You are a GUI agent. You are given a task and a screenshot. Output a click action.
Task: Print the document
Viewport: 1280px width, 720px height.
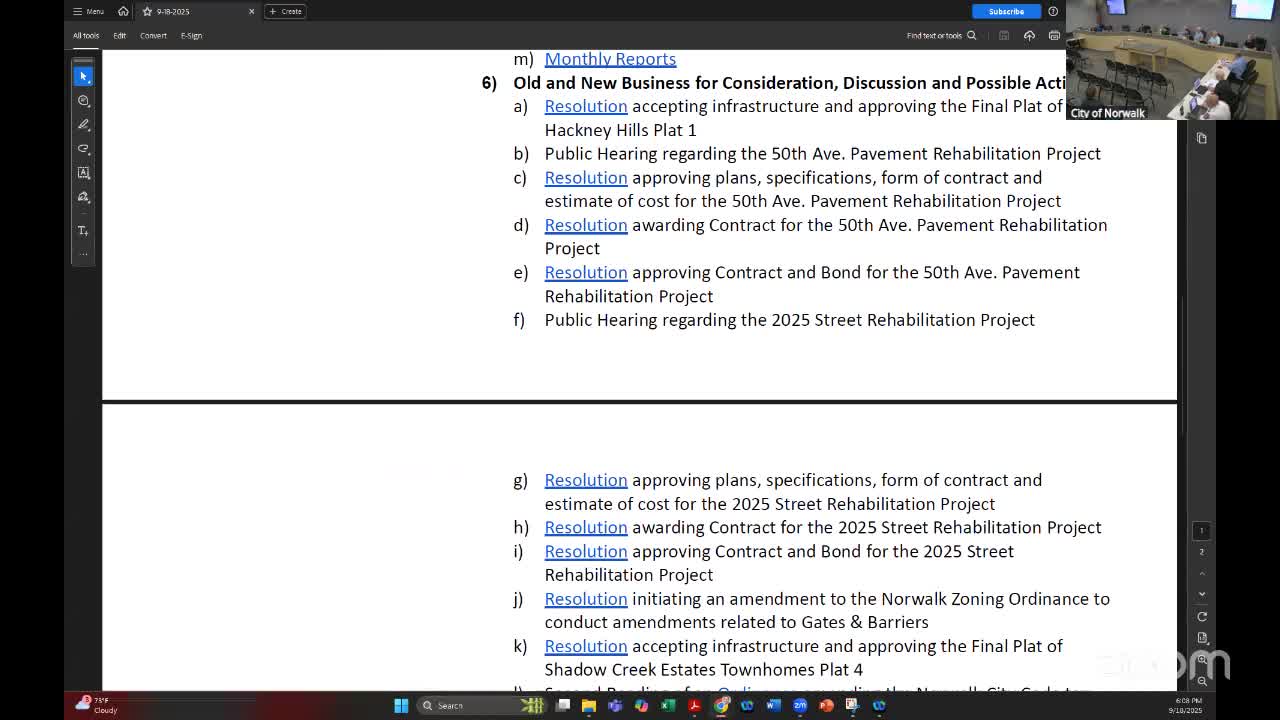pos(1054,36)
